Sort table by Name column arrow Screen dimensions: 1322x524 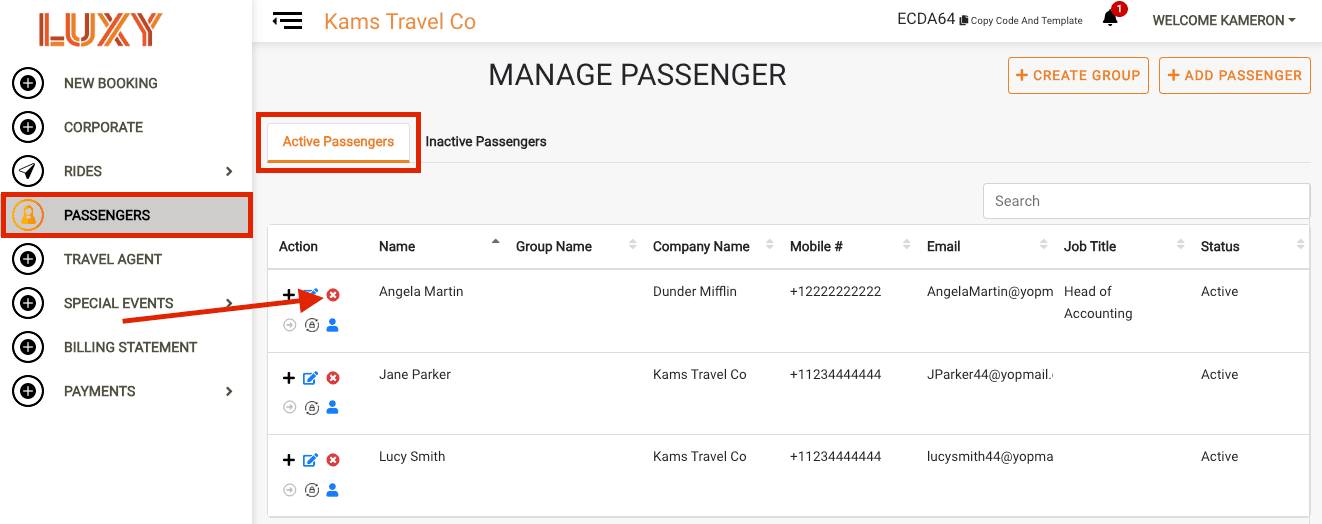(495, 243)
